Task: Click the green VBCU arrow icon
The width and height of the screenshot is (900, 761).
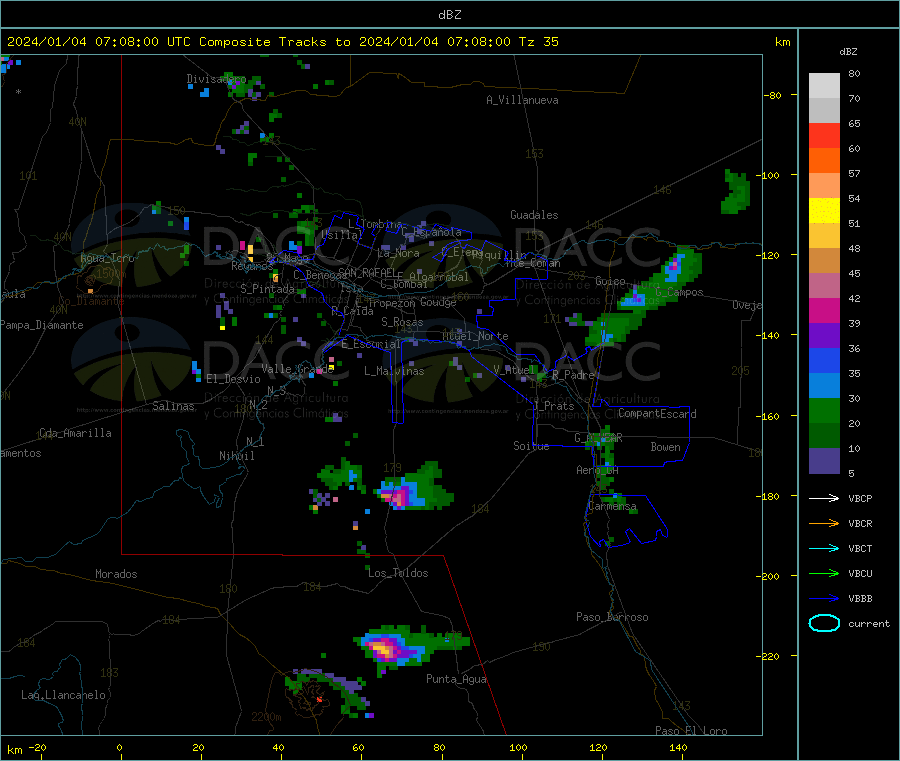Action: pyautogui.click(x=824, y=573)
